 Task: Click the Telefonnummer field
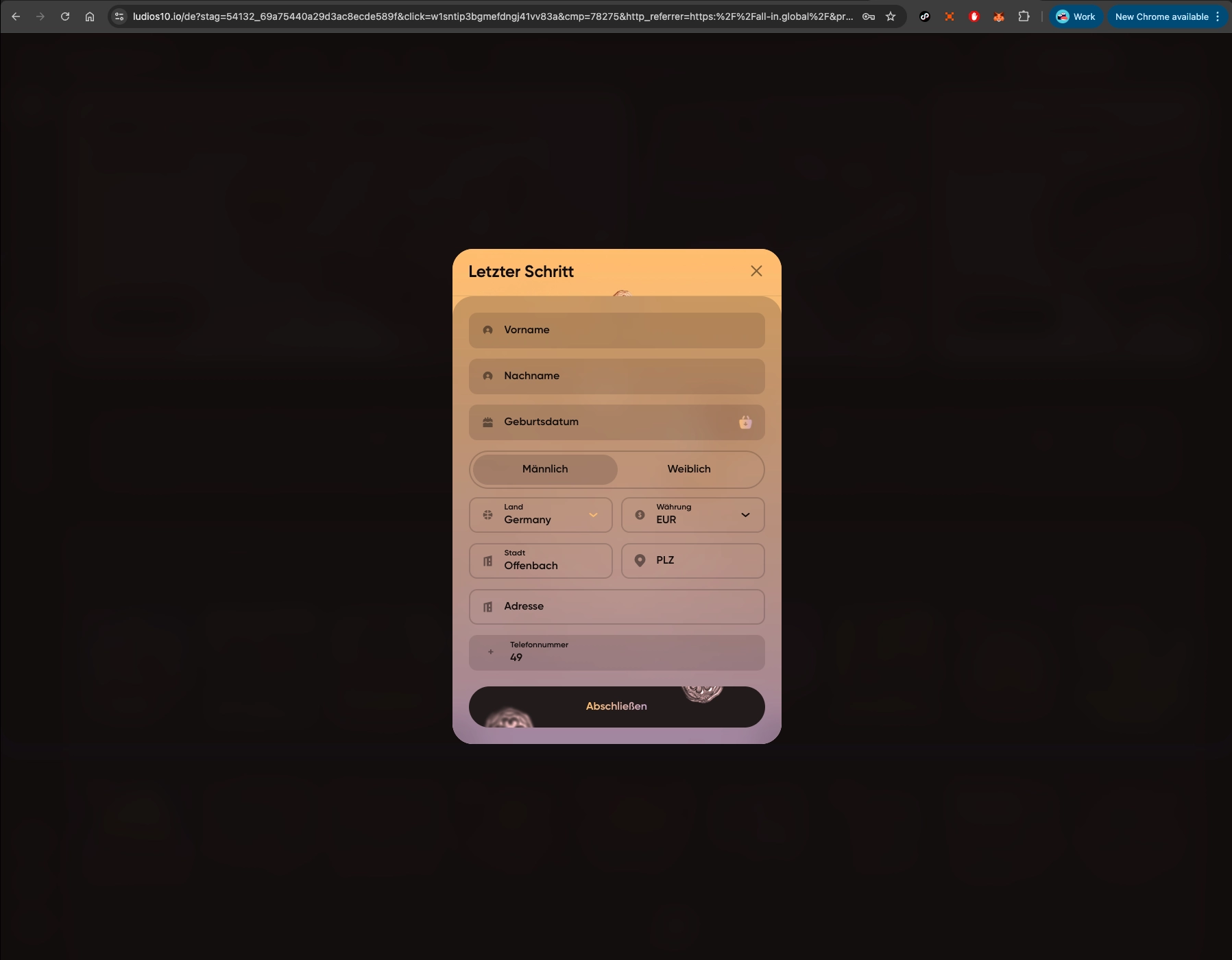tap(616, 653)
